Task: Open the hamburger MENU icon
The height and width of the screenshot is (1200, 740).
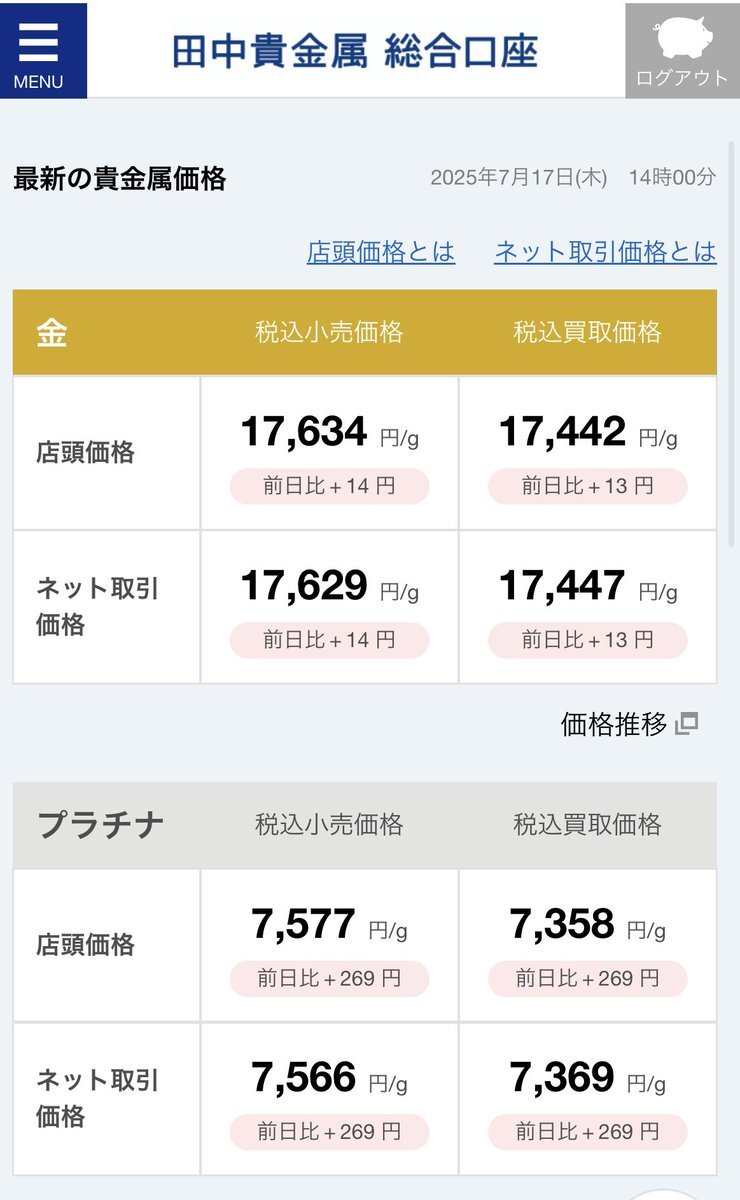Action: pos(43,49)
